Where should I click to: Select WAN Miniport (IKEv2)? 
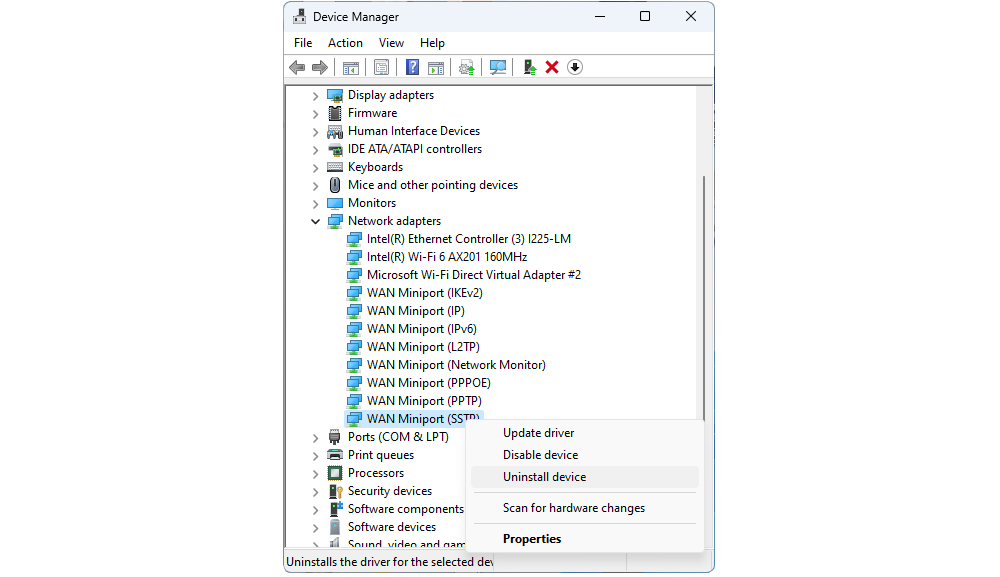click(x=425, y=293)
